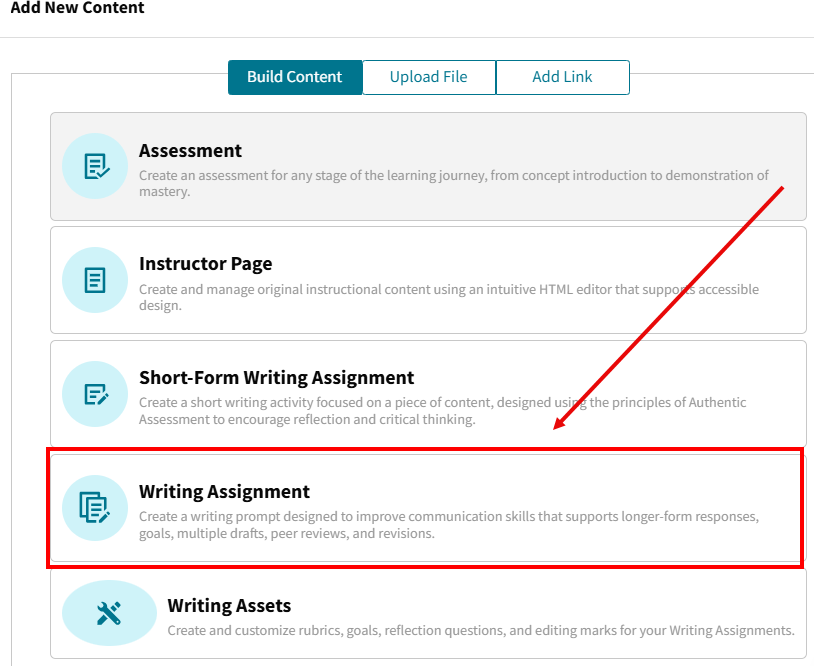
Task: Select the Short-Form Writing Assignment title
Action: (x=276, y=378)
